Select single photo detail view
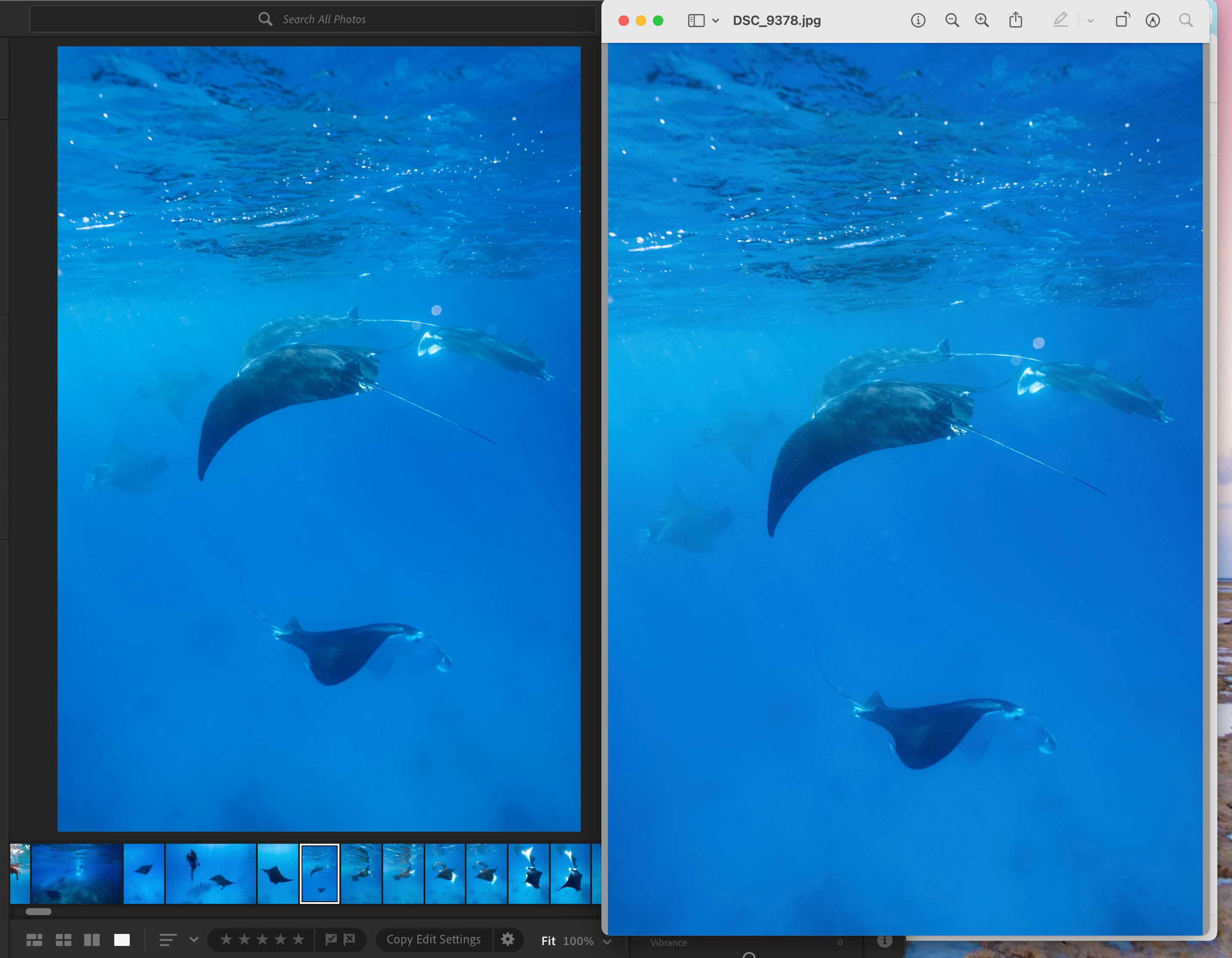Image resolution: width=1232 pixels, height=958 pixels. [x=122, y=940]
